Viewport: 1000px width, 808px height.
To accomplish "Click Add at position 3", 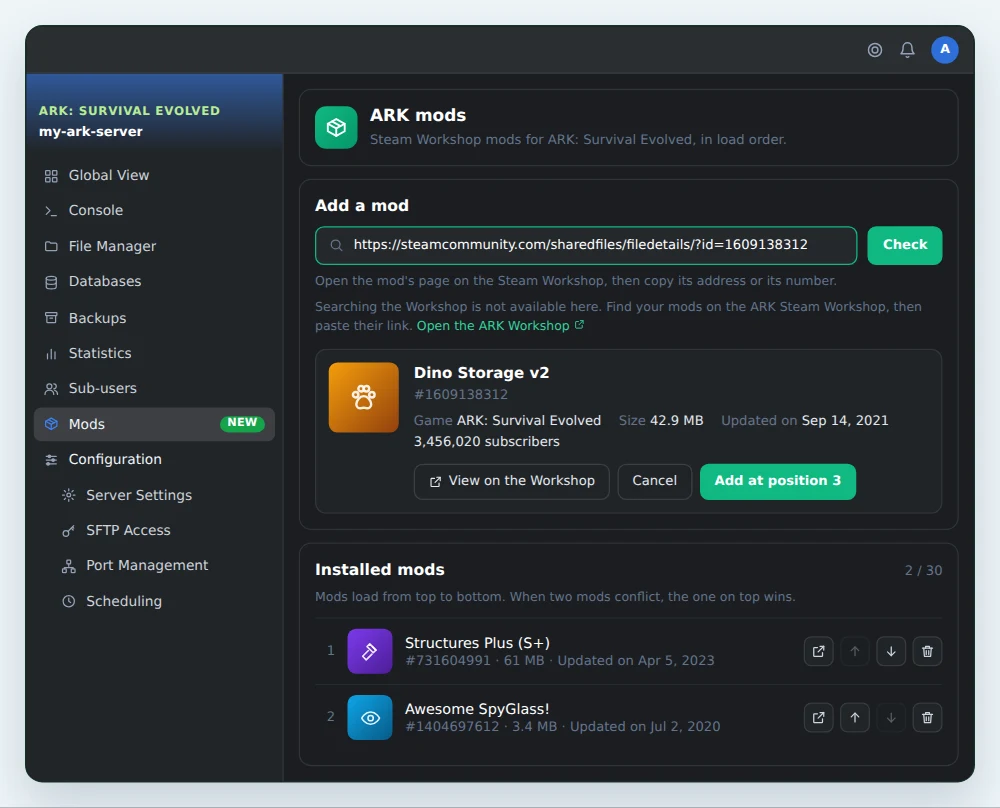I will (777, 481).
